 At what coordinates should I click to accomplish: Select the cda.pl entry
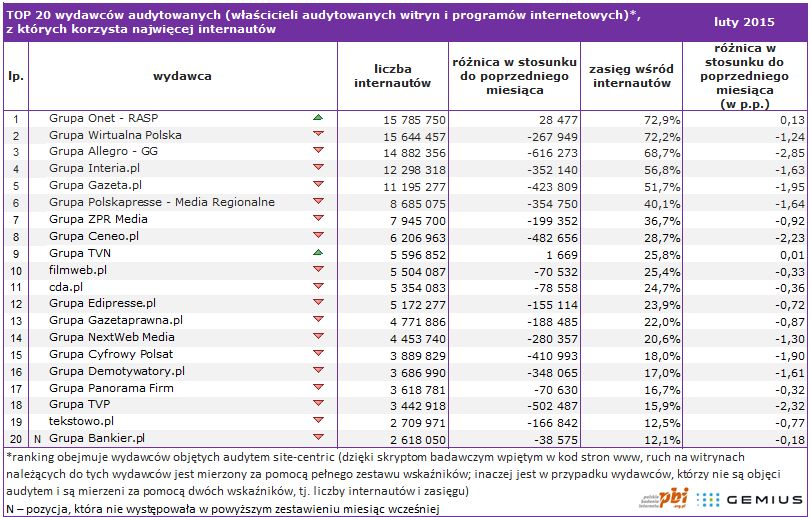tap(66, 287)
